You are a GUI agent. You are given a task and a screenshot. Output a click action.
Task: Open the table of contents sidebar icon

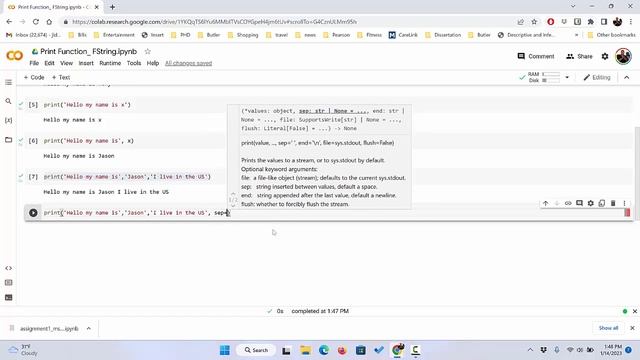[9, 82]
